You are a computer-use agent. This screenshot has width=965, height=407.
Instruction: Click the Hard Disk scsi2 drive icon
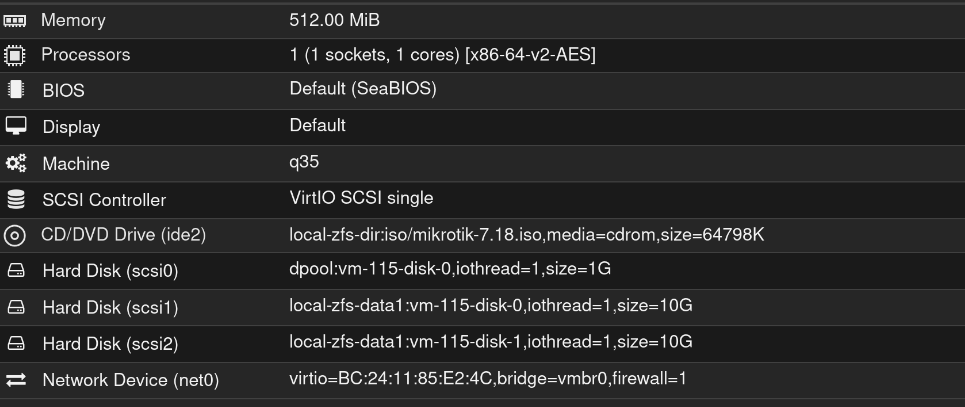(16, 343)
